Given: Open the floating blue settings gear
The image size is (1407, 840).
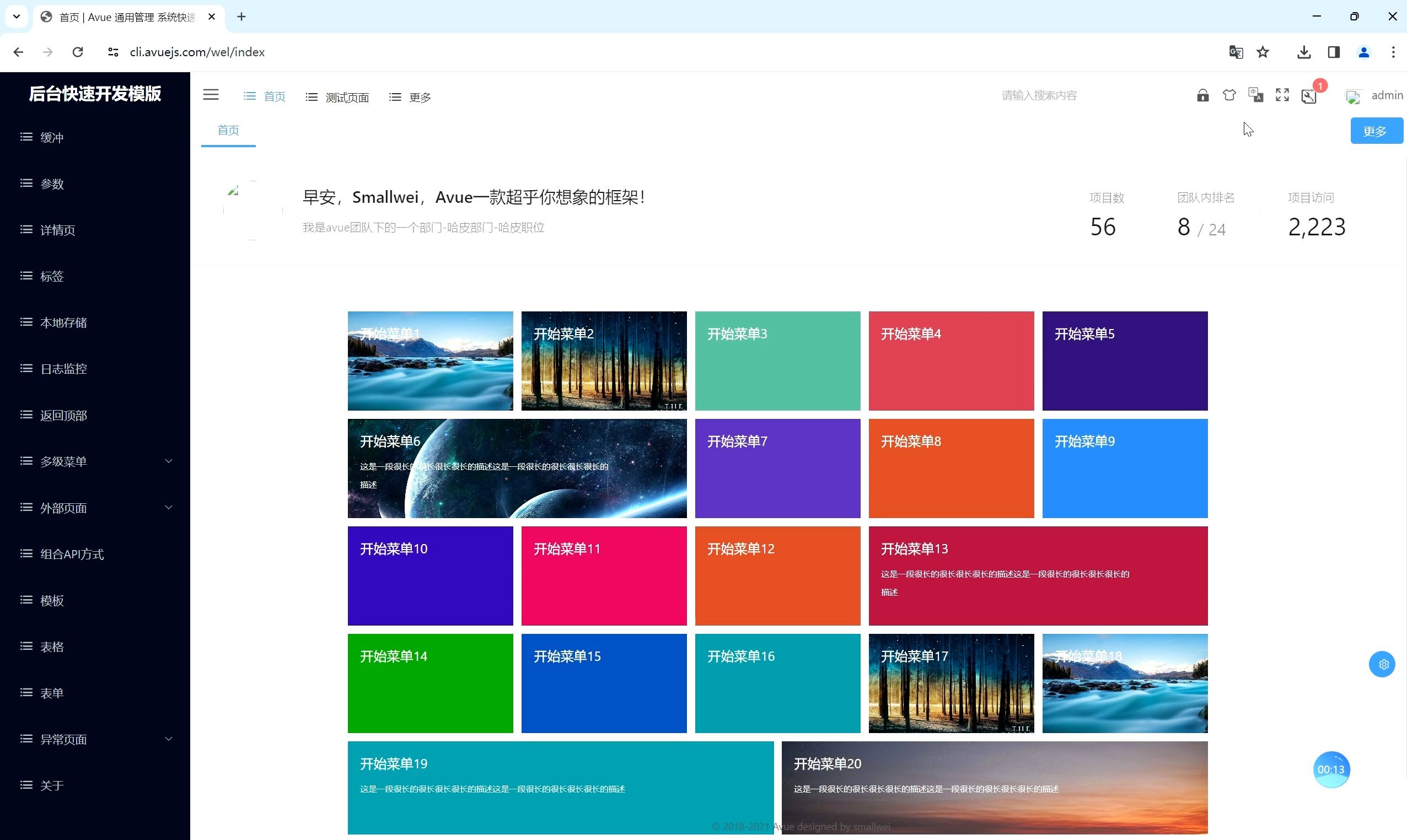Looking at the screenshot, I should pos(1382,664).
